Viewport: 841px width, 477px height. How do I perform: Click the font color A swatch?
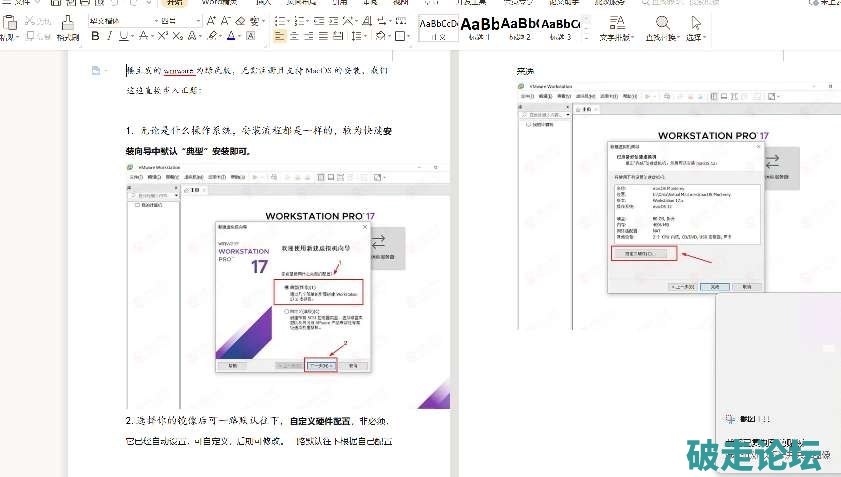[x=230, y=36]
